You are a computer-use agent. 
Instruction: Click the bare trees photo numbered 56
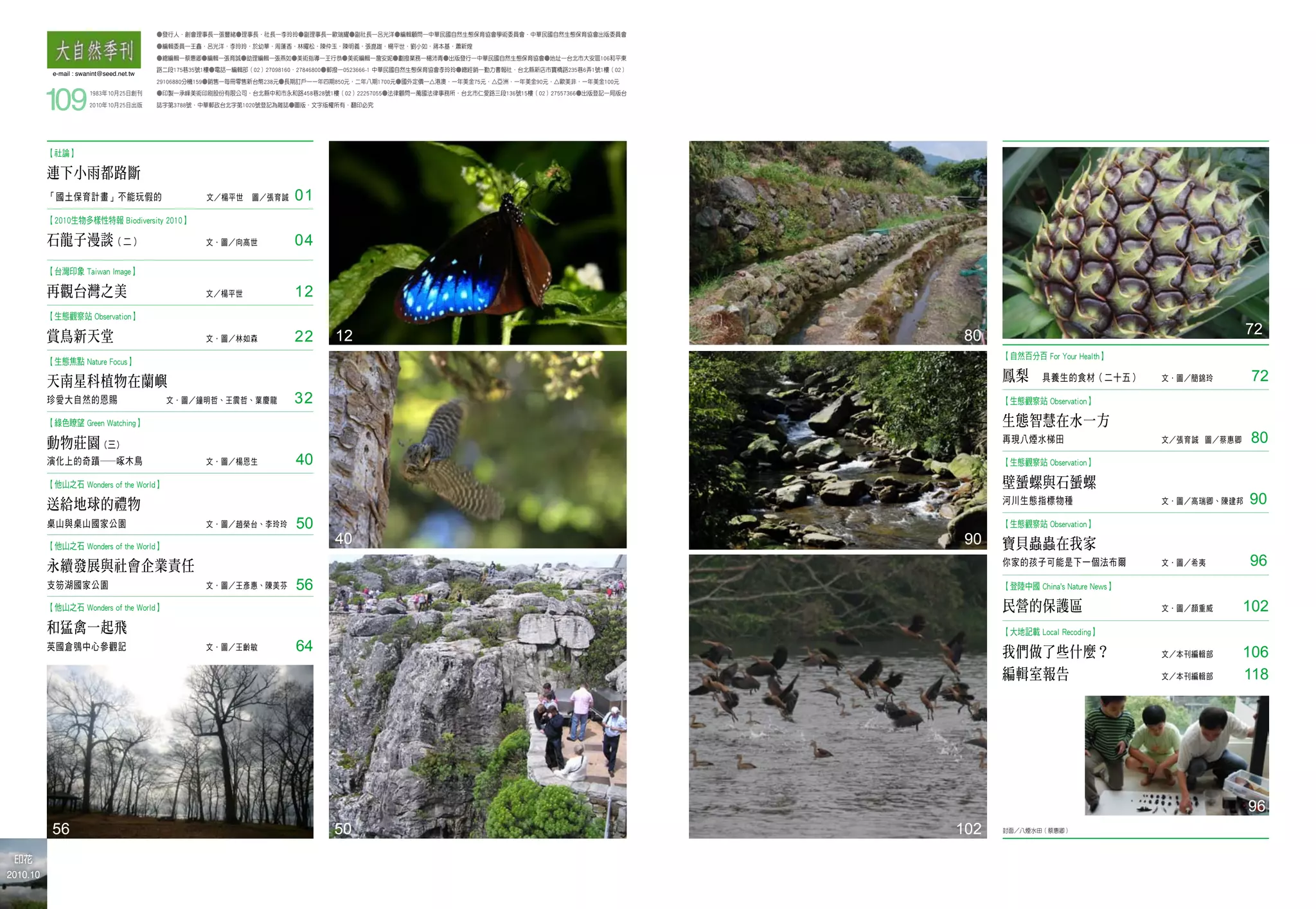(x=180, y=751)
